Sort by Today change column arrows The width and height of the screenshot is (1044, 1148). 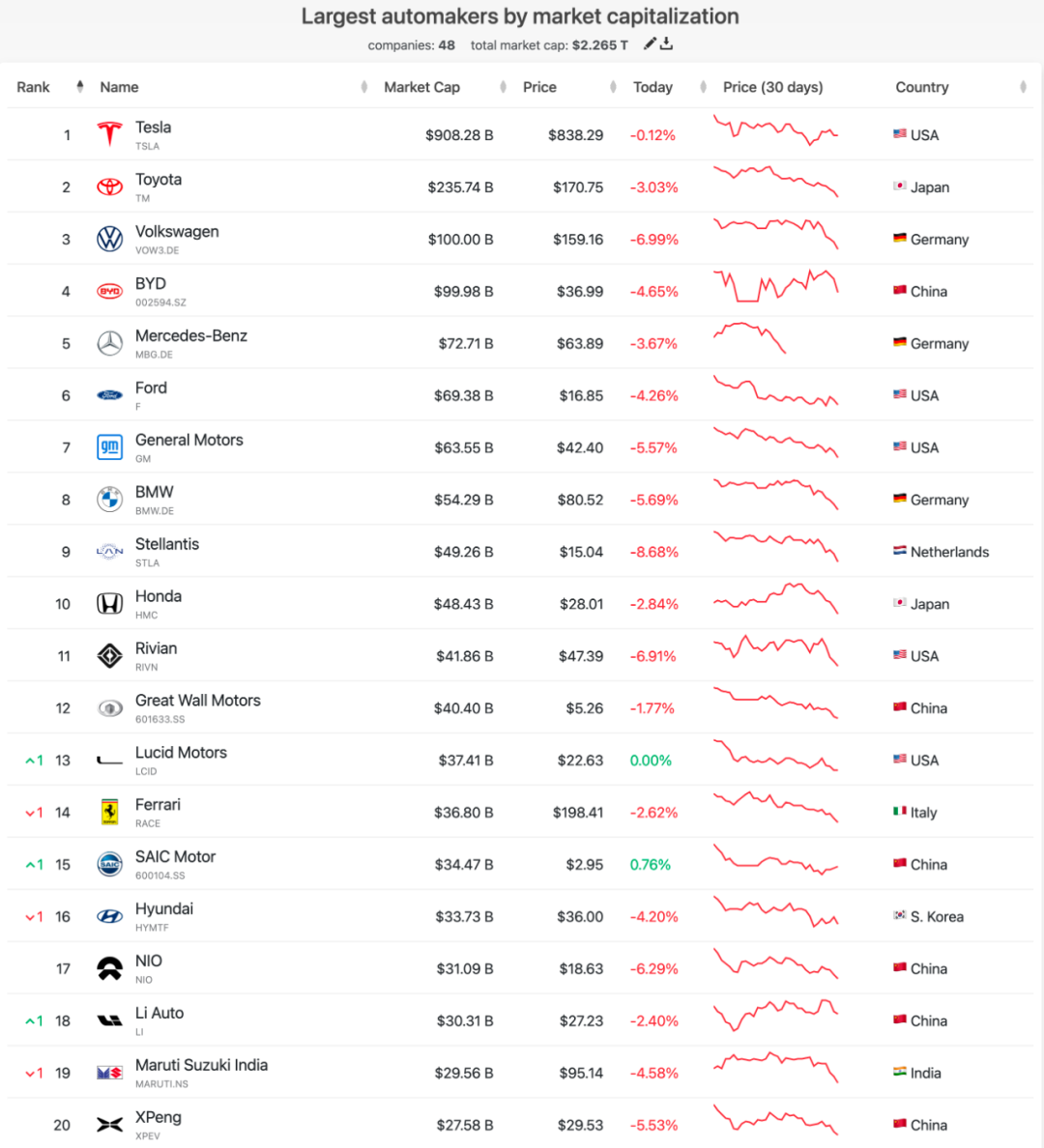click(703, 87)
